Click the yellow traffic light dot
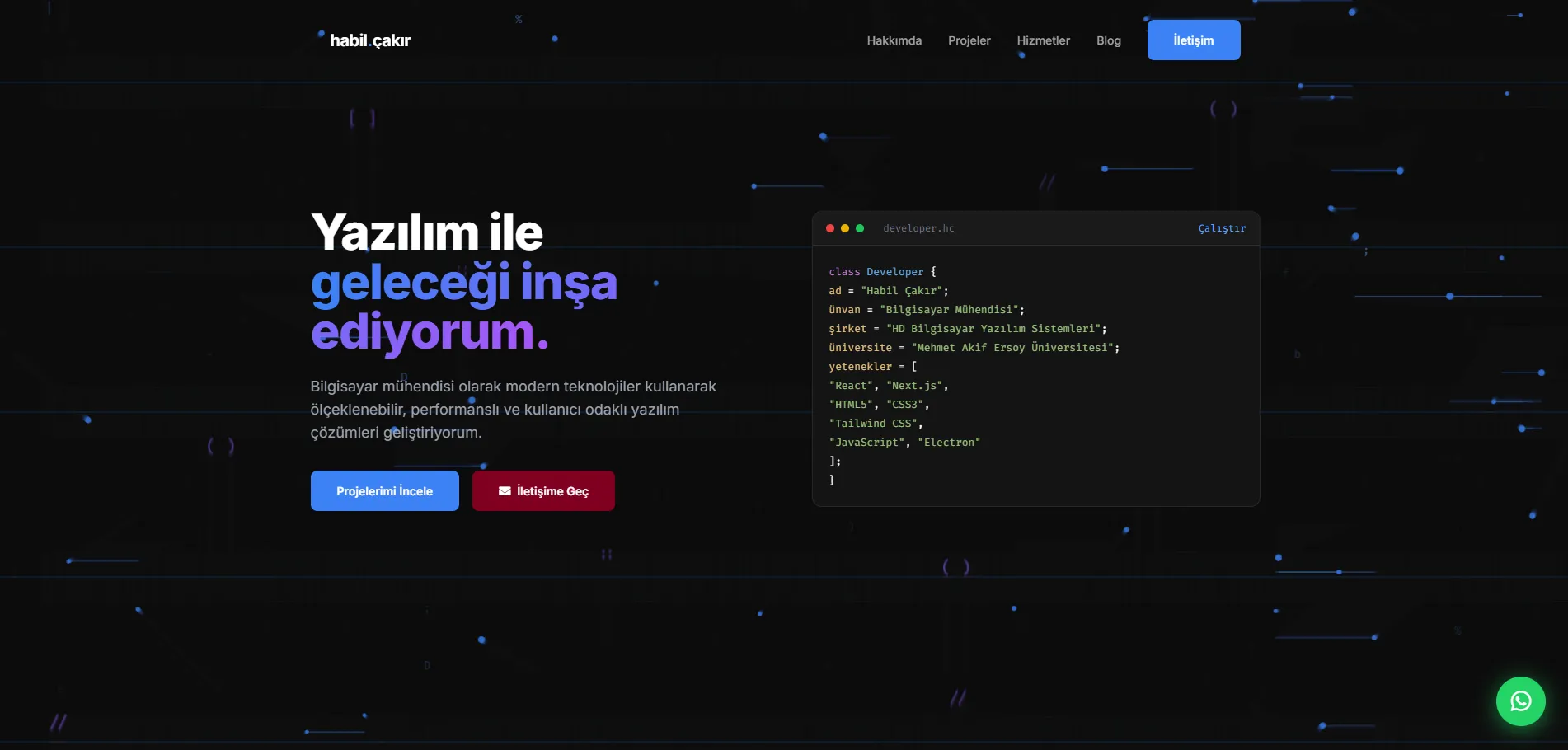Image resolution: width=1568 pixels, height=750 pixels. (x=844, y=228)
